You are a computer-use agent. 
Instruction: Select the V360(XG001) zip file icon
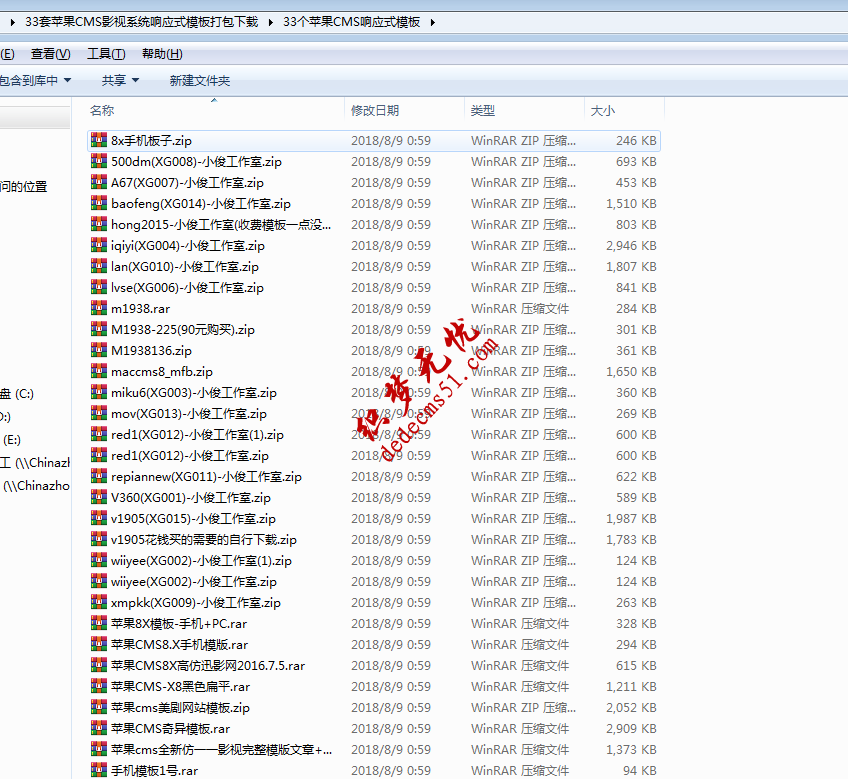coord(98,498)
